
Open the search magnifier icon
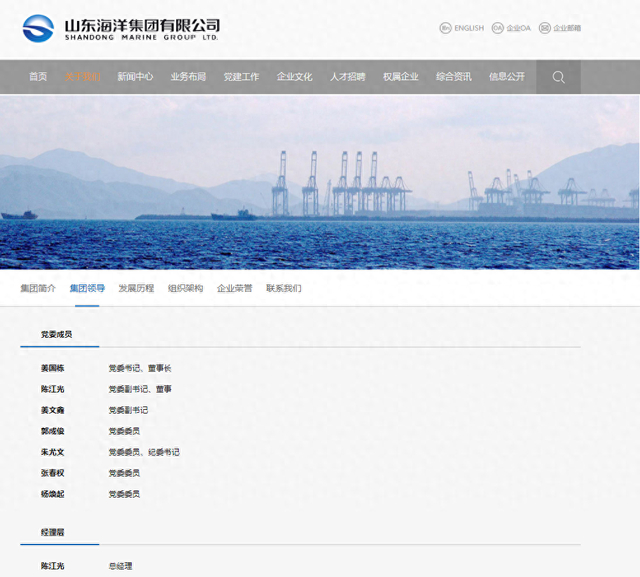coord(558,77)
